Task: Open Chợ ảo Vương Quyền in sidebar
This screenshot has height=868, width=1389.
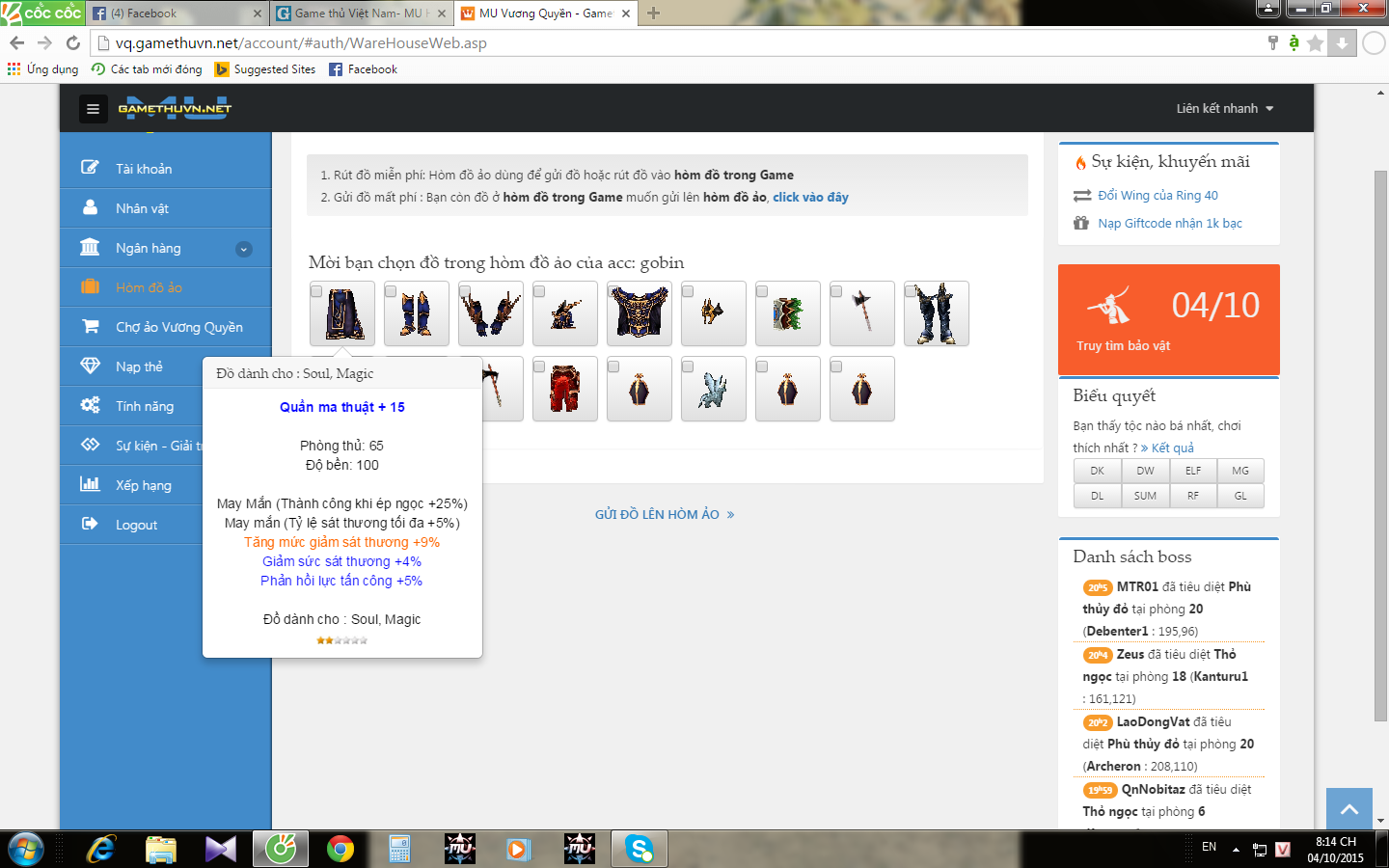Action: tap(166, 327)
